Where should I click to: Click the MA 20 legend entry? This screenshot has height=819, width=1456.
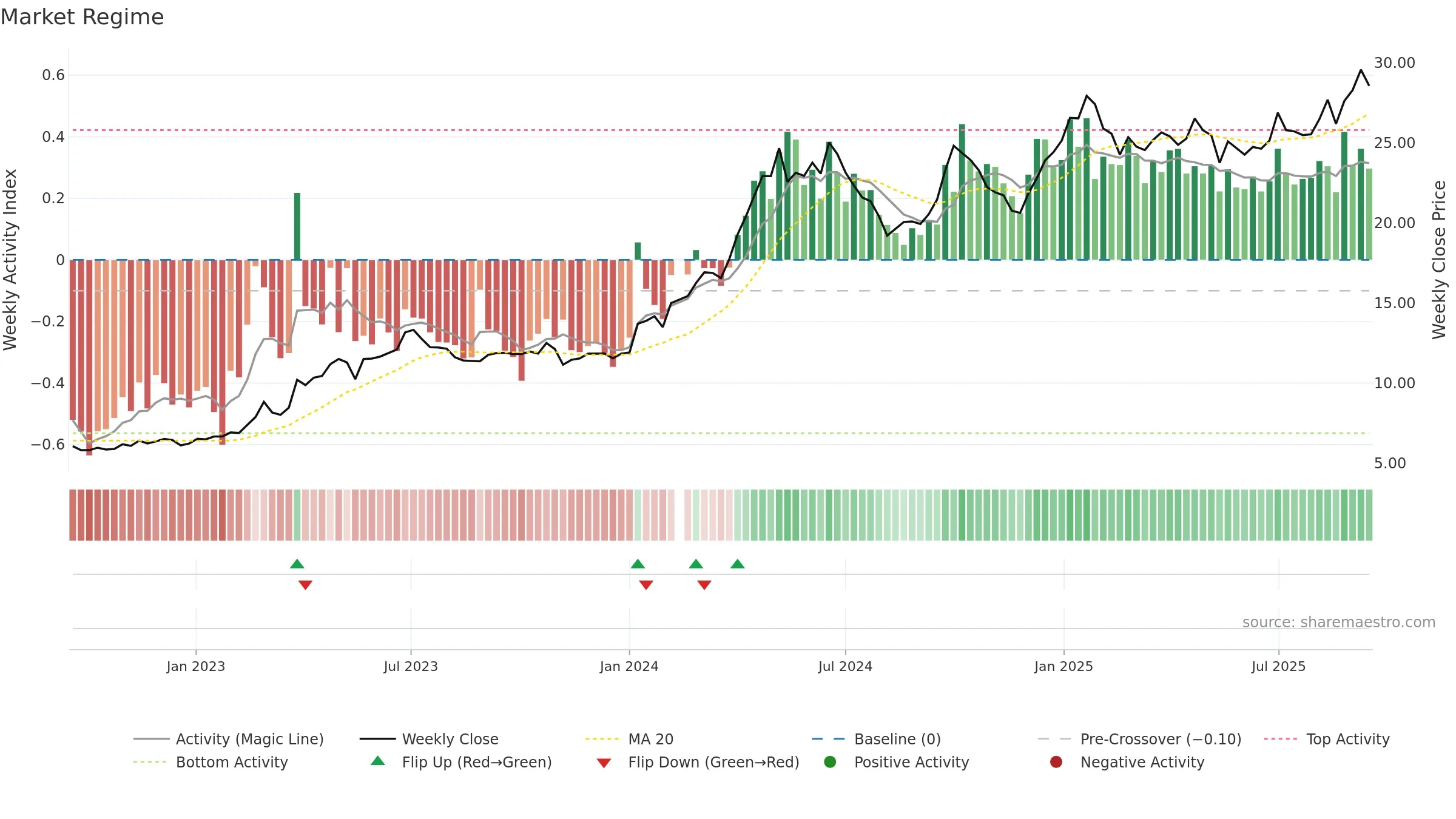click(629, 739)
